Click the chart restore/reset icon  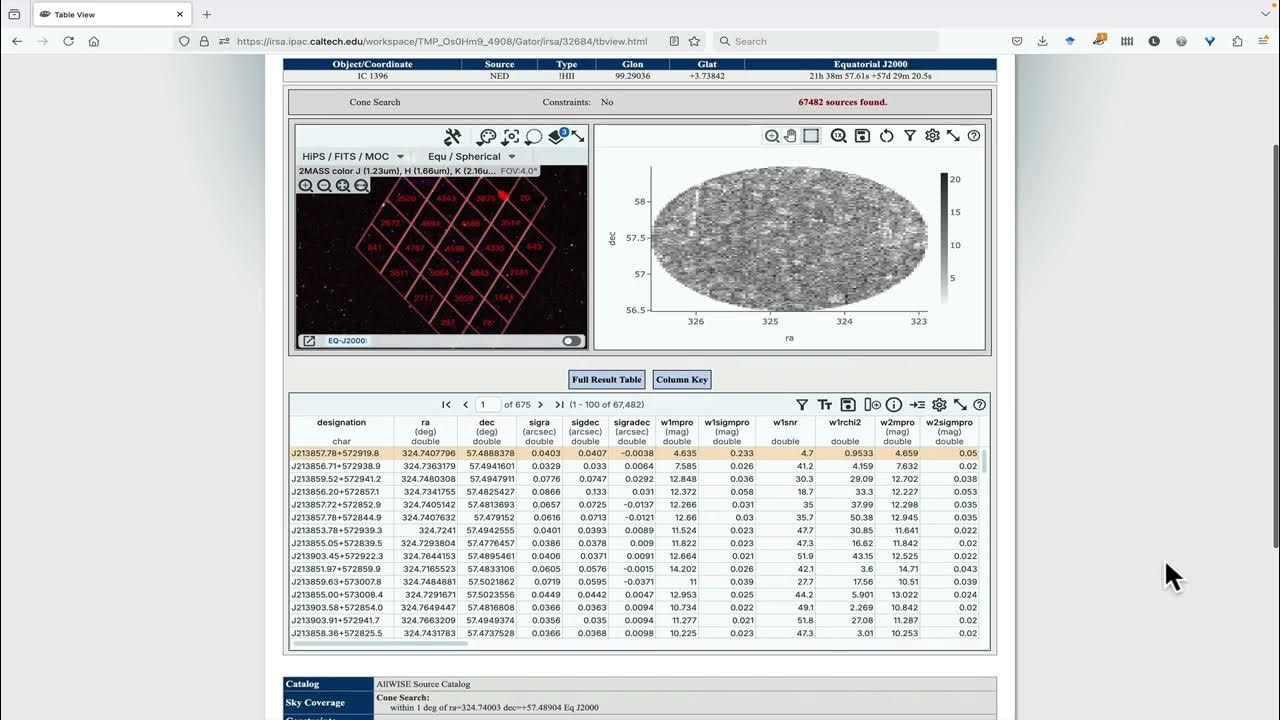[886, 136]
